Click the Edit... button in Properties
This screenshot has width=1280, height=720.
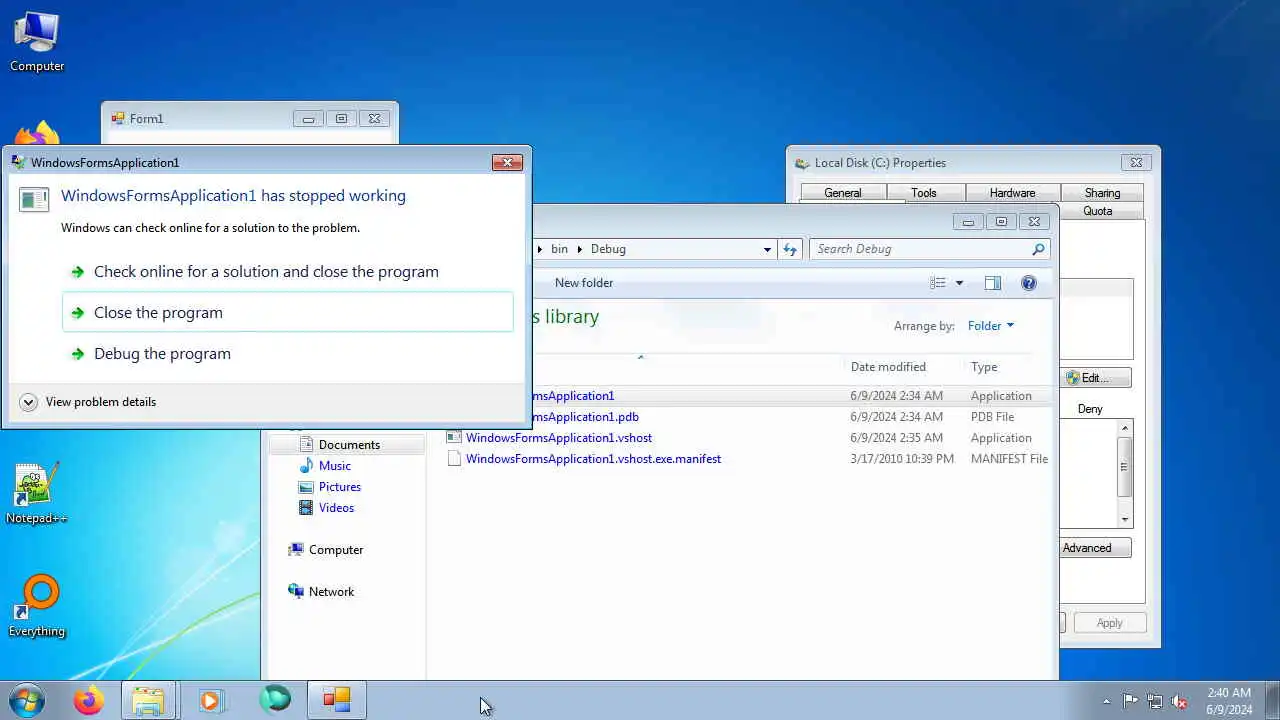coord(1096,378)
